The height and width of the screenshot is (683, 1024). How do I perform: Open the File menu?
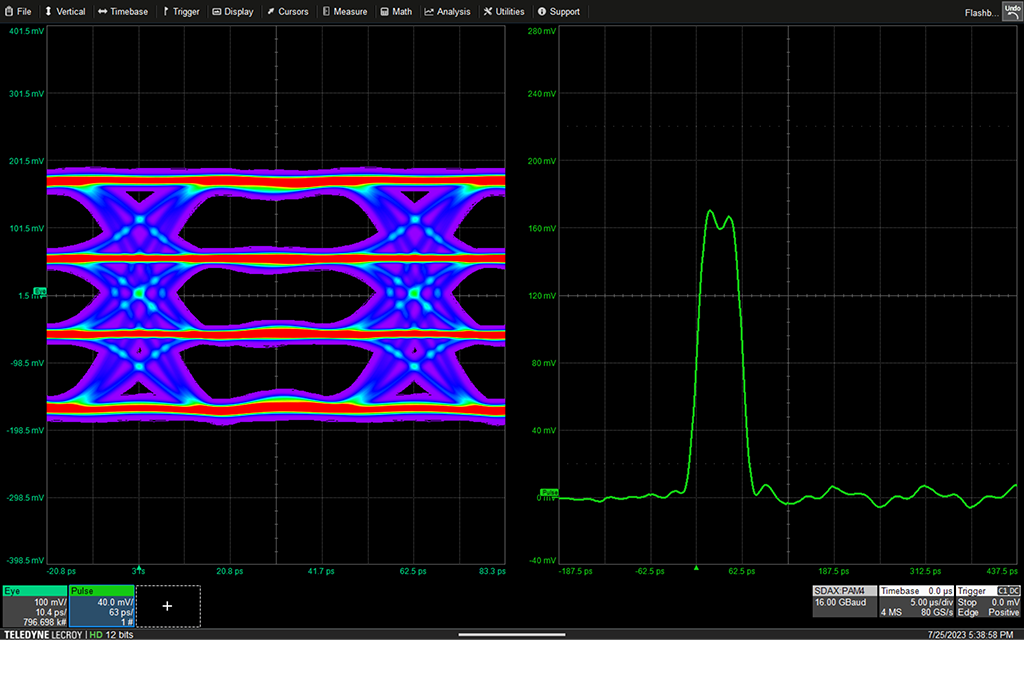(18, 11)
